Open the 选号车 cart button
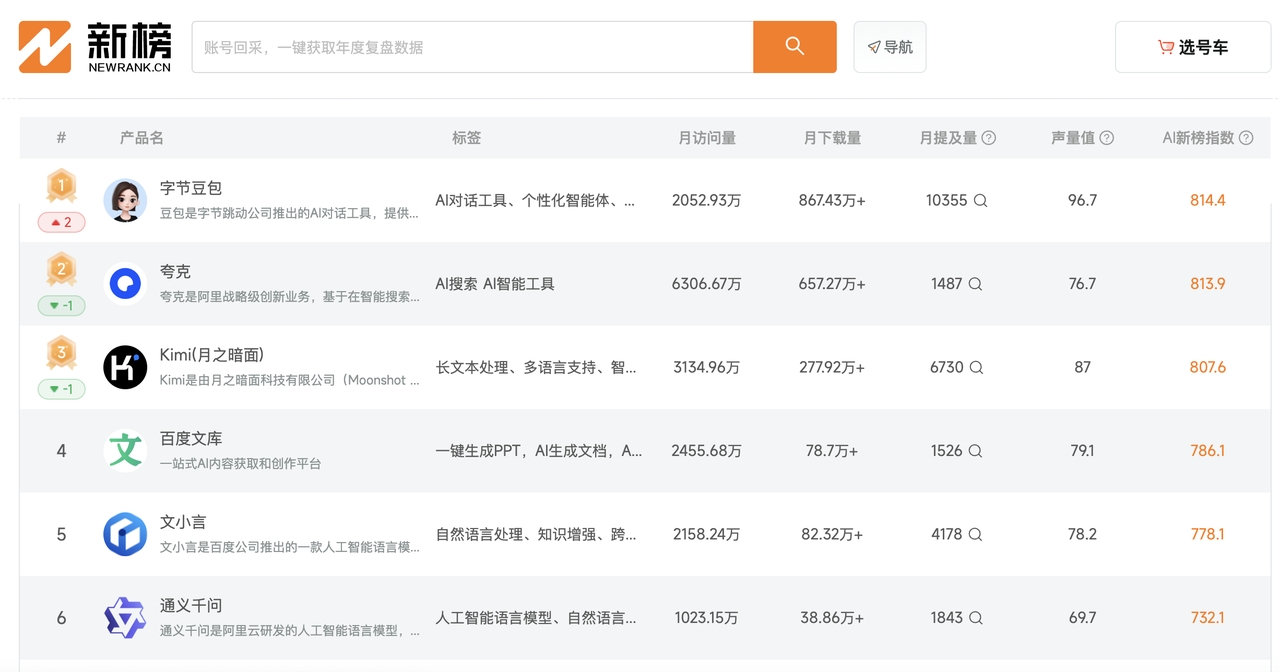The width and height of the screenshot is (1280, 672). (x=1192, y=47)
